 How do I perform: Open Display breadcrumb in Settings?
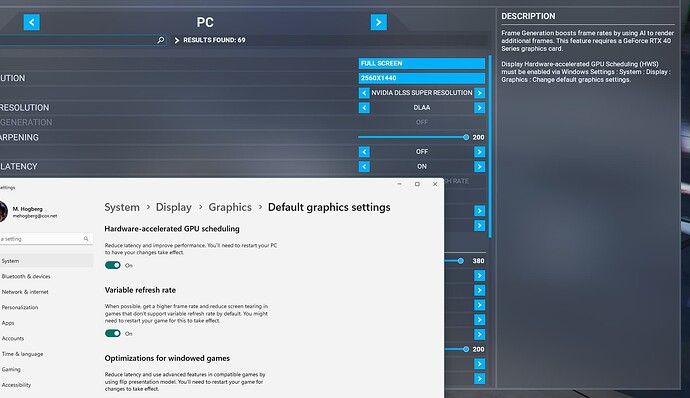(x=174, y=207)
